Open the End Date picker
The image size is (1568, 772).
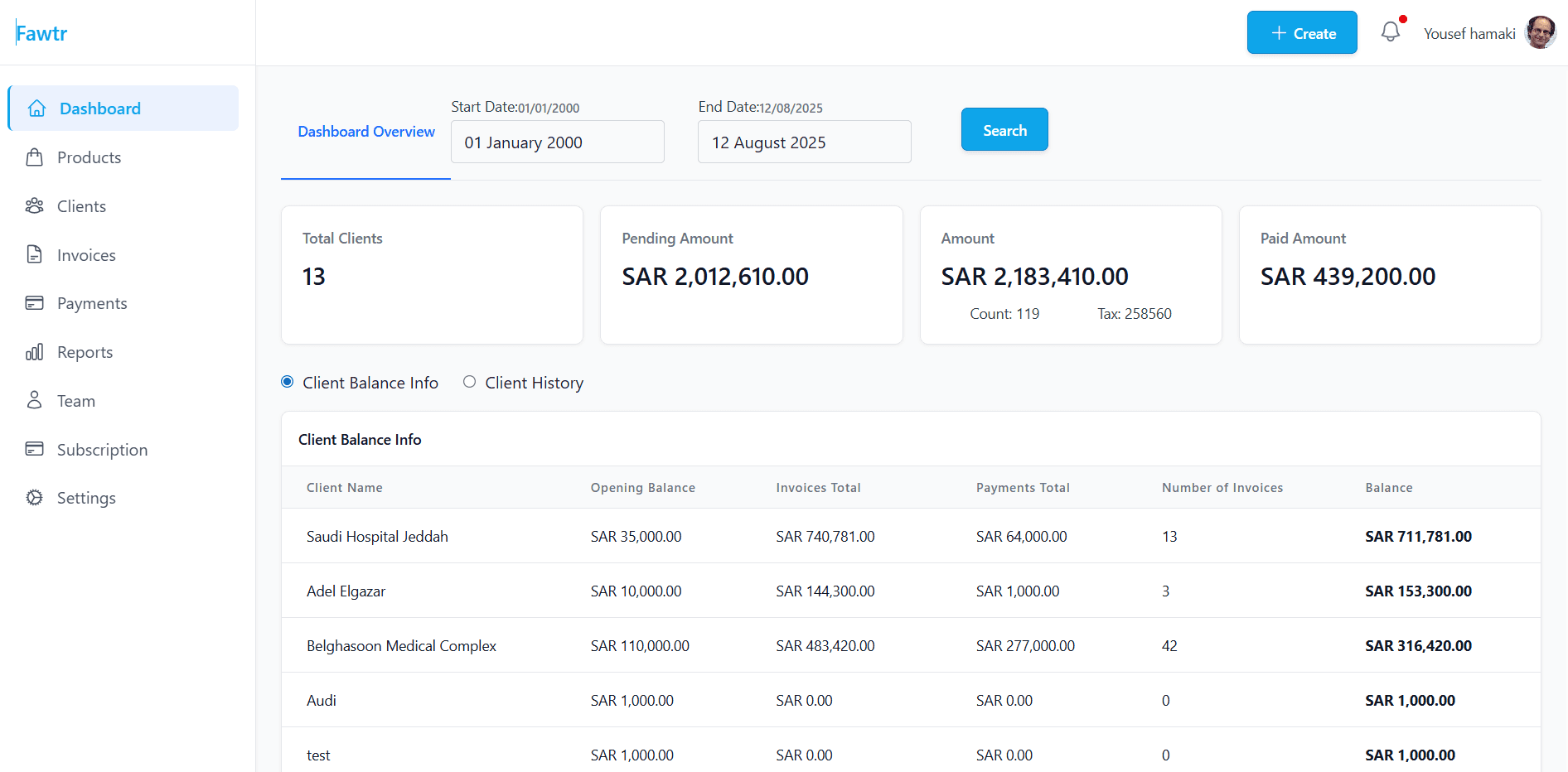point(804,142)
